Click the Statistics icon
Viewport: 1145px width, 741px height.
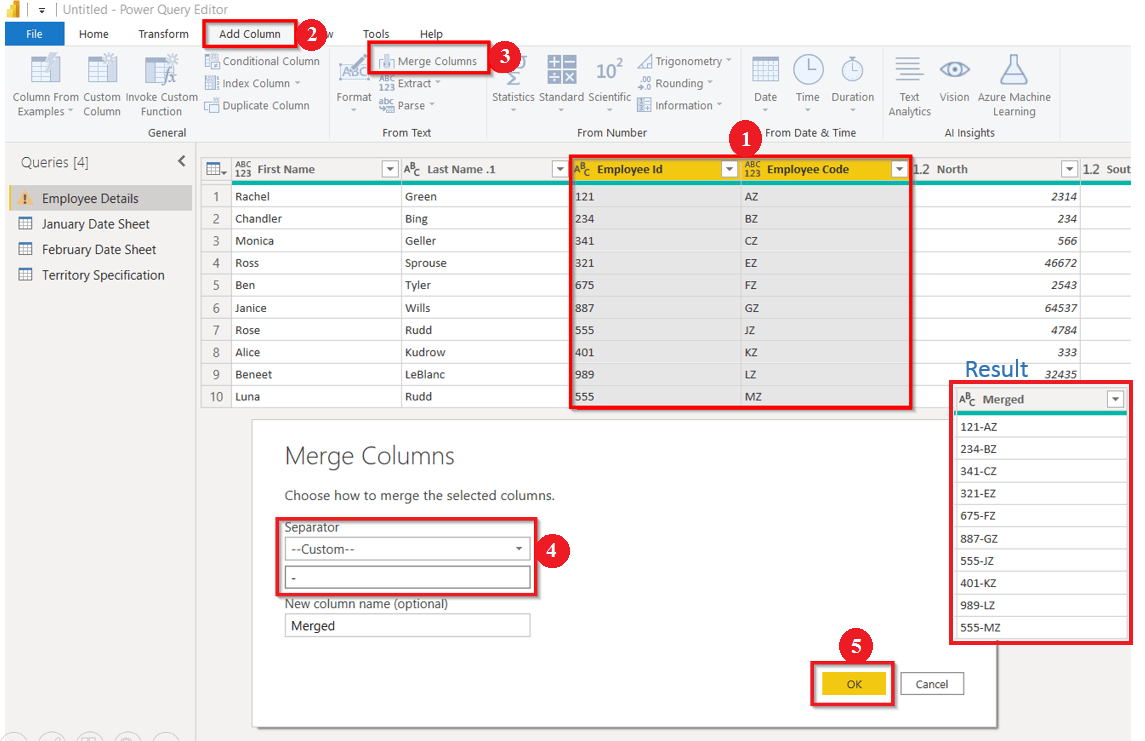(513, 80)
